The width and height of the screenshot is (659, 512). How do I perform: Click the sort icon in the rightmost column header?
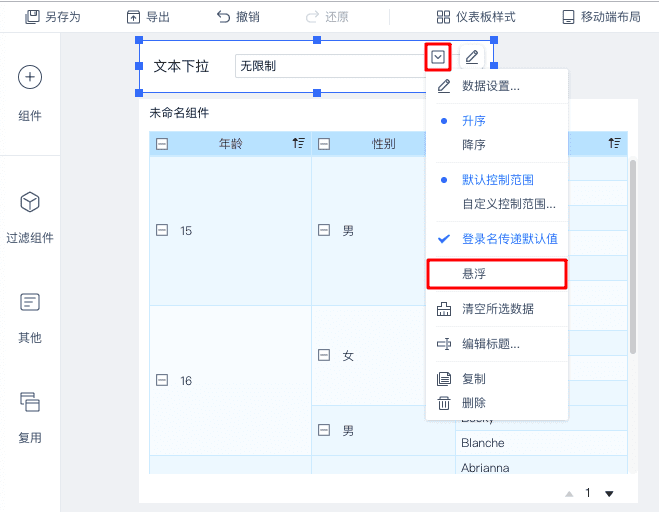coord(614,143)
